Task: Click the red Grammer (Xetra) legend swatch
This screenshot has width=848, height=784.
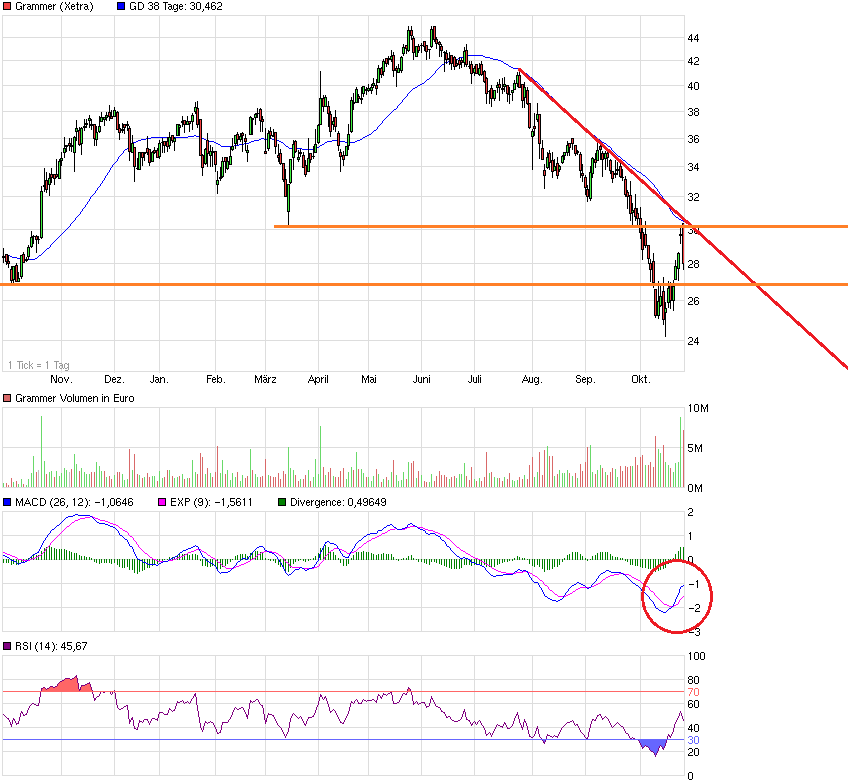Action: coord(8,7)
